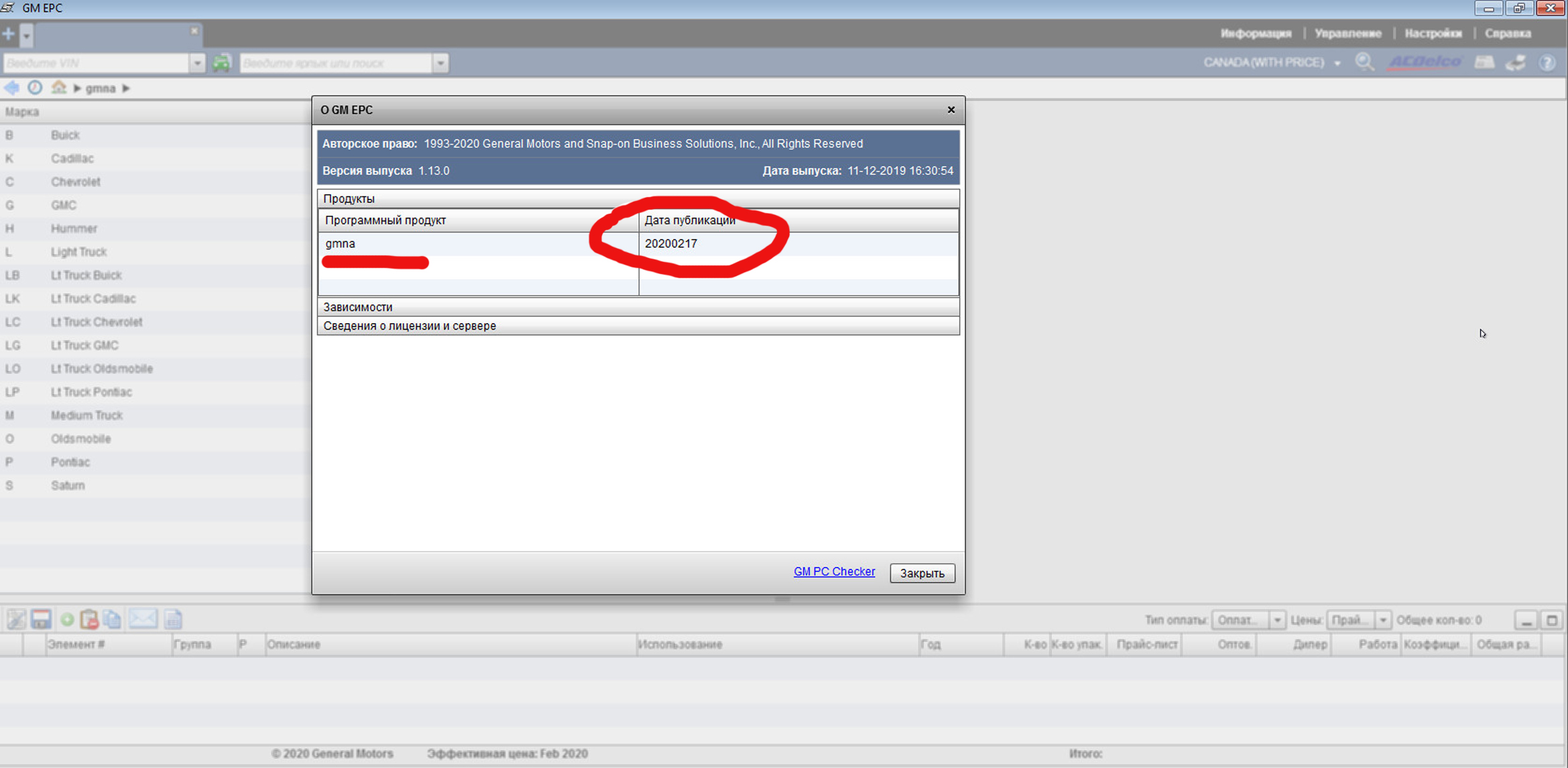Expand the Продукты section header
The image size is (1568, 768).
[x=638, y=198]
